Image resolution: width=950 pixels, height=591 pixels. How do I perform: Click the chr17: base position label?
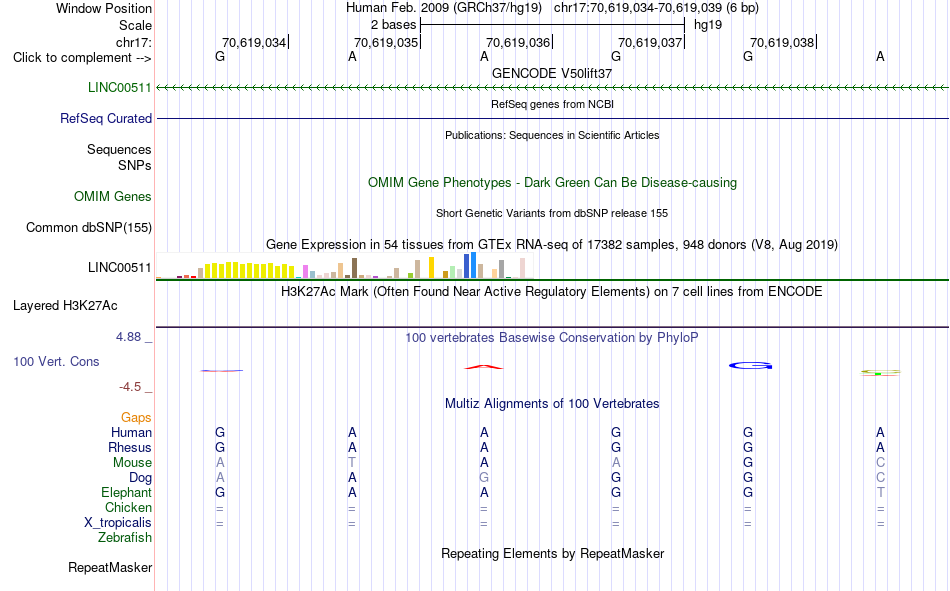tap(133, 42)
